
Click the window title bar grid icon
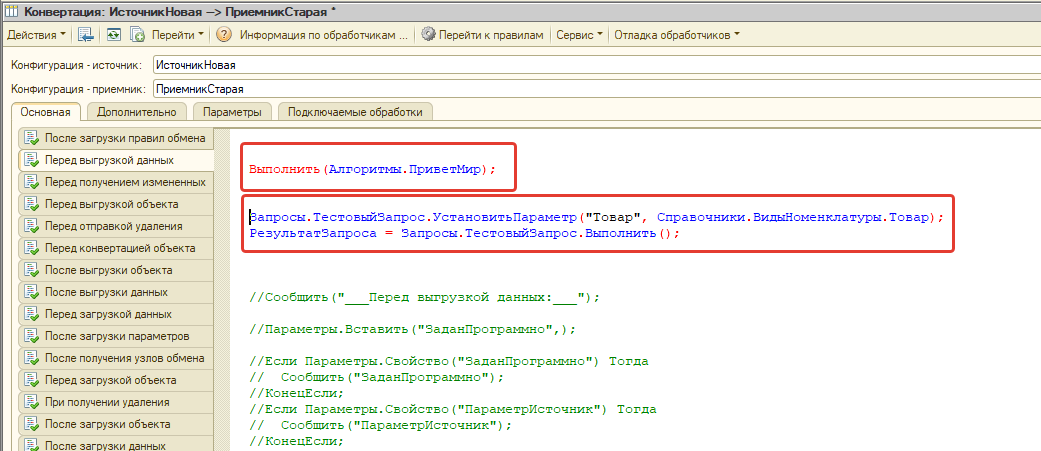(x=12, y=11)
